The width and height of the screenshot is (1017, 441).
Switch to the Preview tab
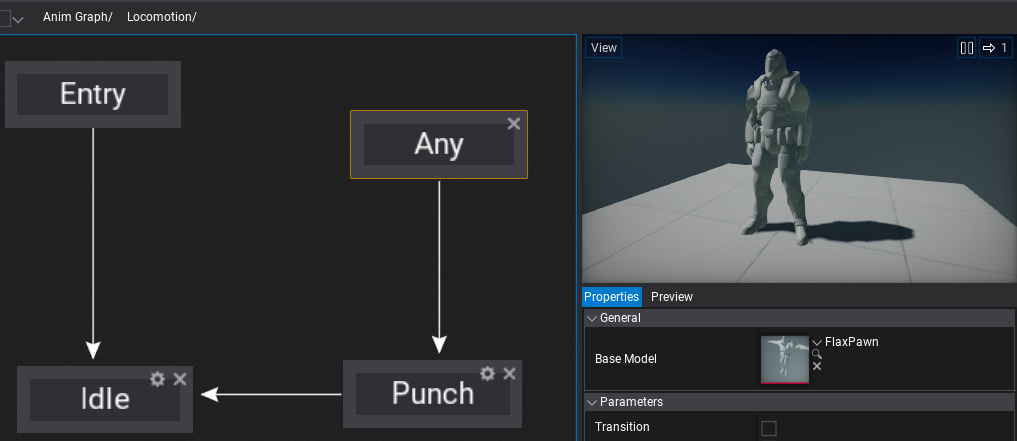[672, 296]
